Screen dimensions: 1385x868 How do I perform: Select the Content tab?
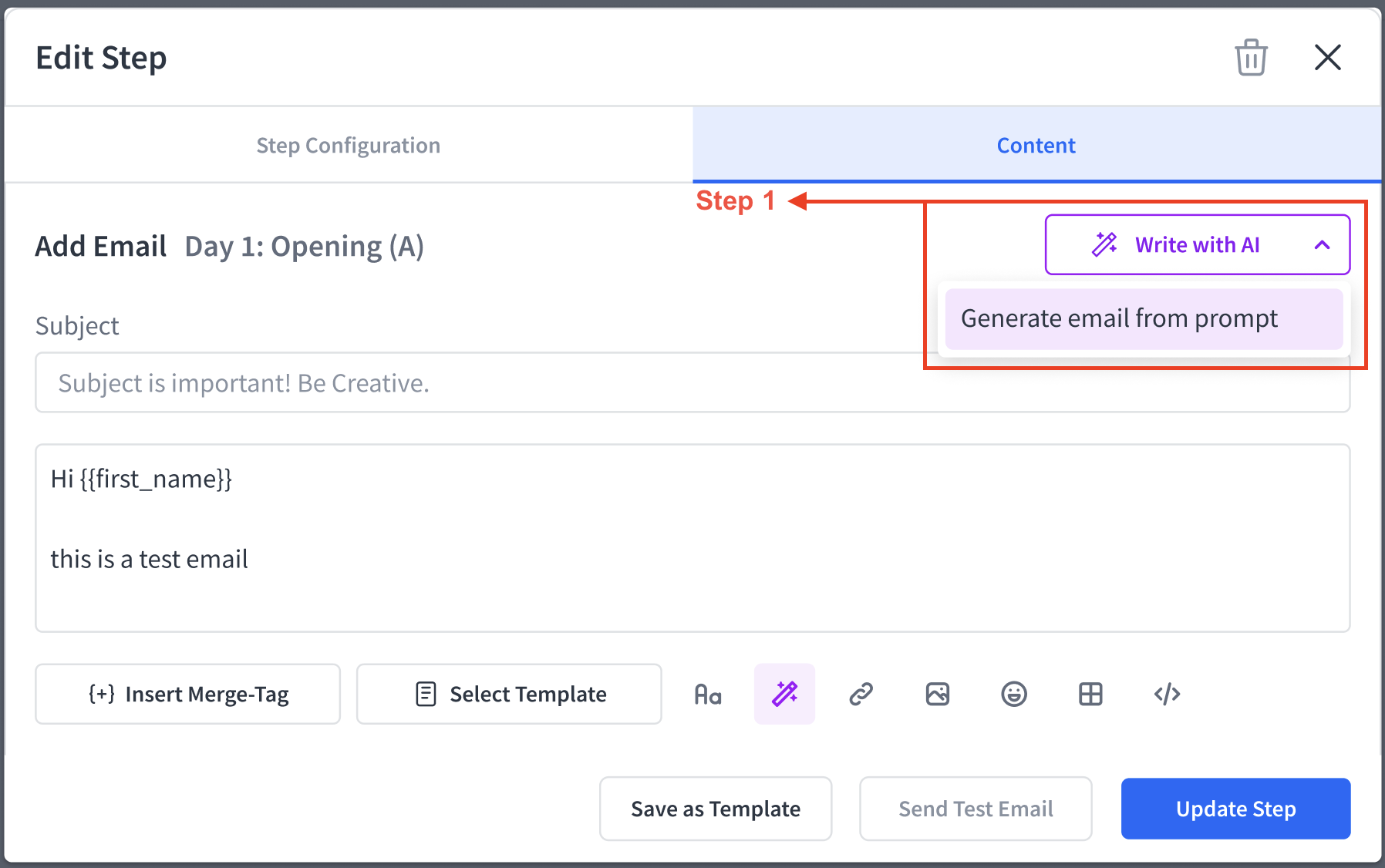tap(1036, 145)
